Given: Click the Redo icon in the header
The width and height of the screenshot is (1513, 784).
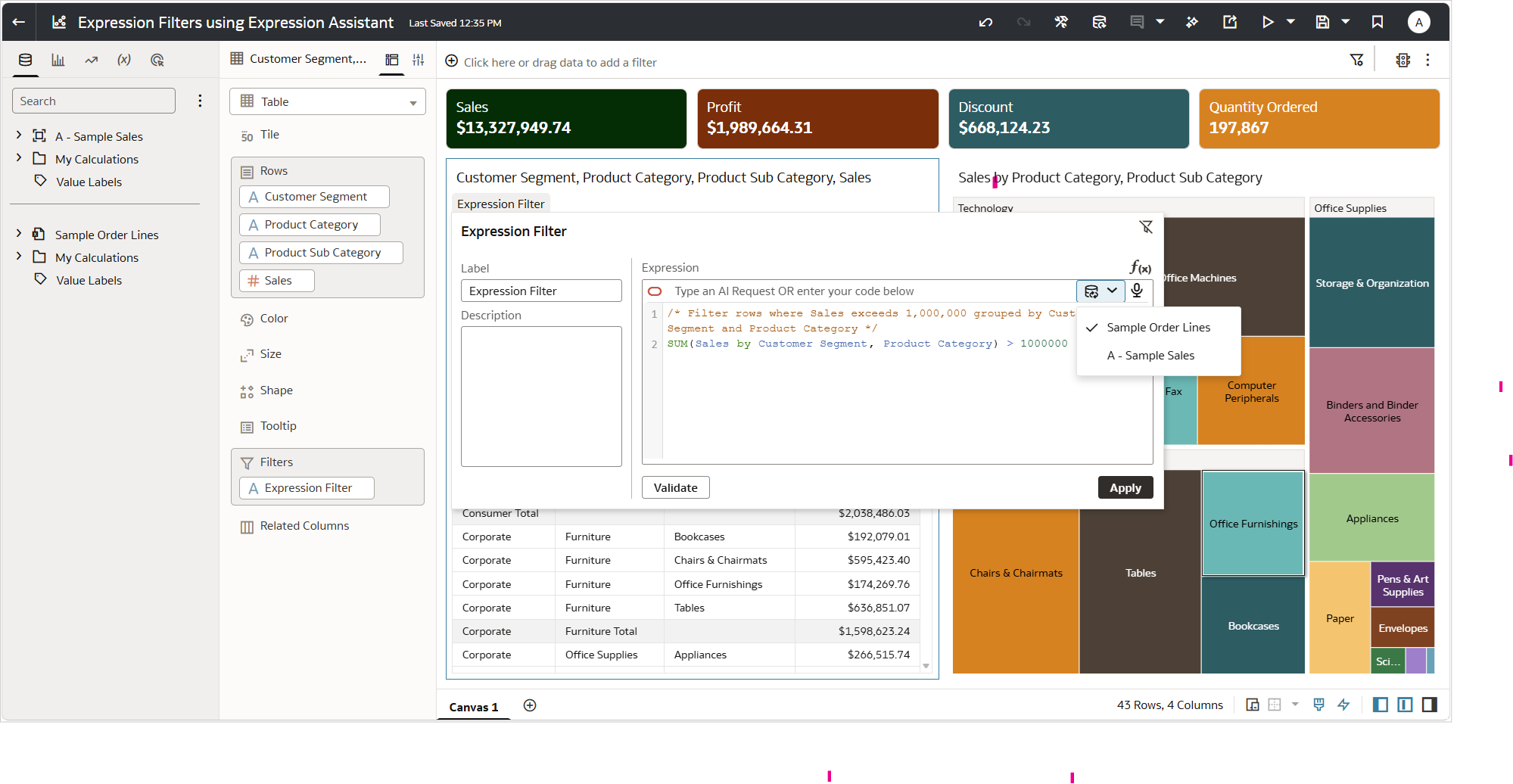Looking at the screenshot, I should coord(1023,22).
